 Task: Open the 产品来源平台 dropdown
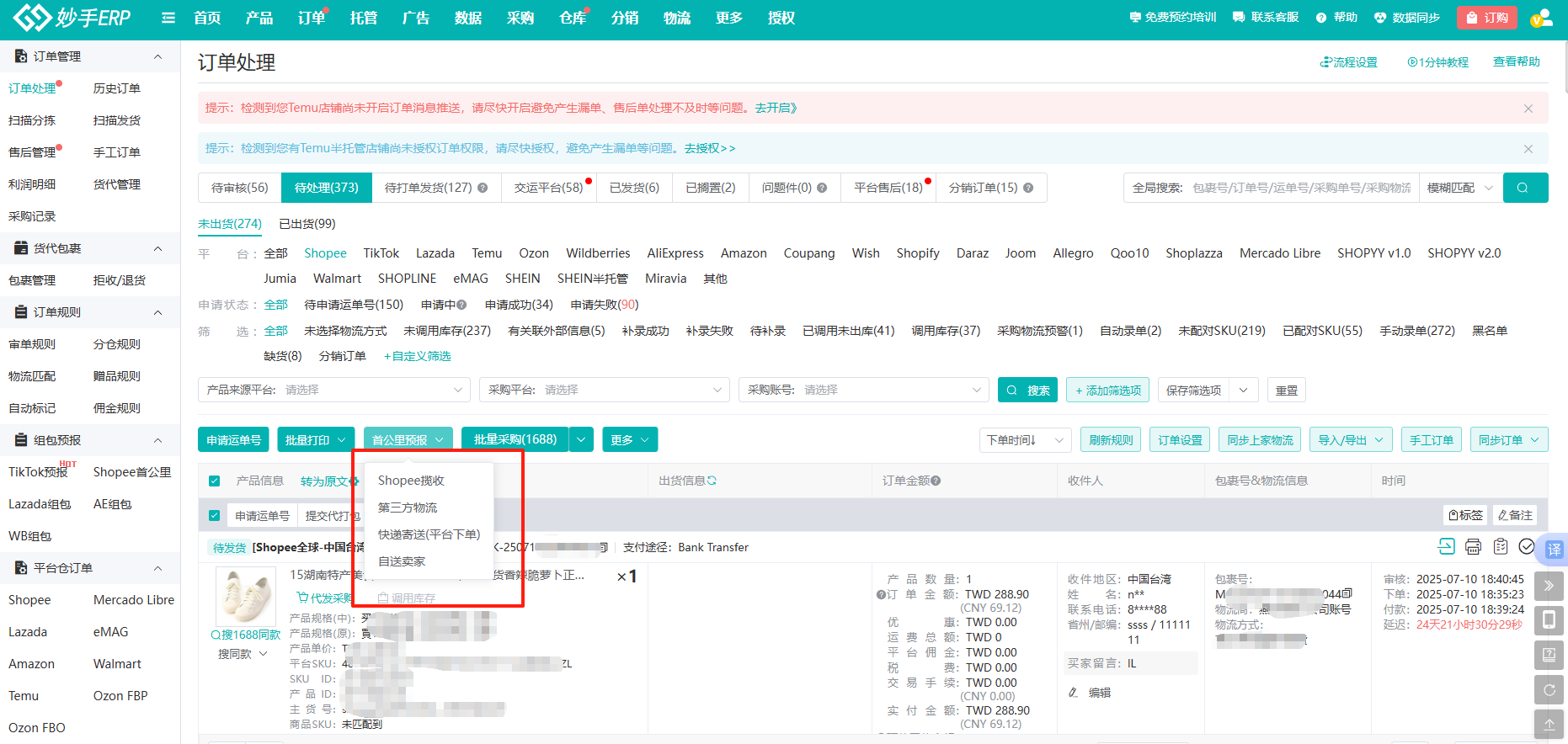pyautogui.click(x=334, y=390)
